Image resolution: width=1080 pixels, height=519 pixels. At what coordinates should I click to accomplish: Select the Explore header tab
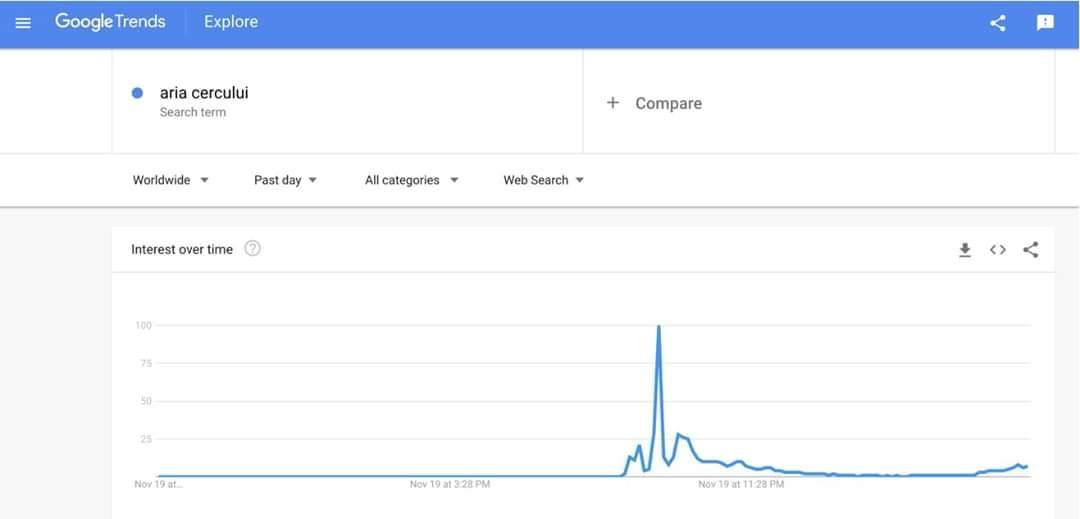click(231, 22)
